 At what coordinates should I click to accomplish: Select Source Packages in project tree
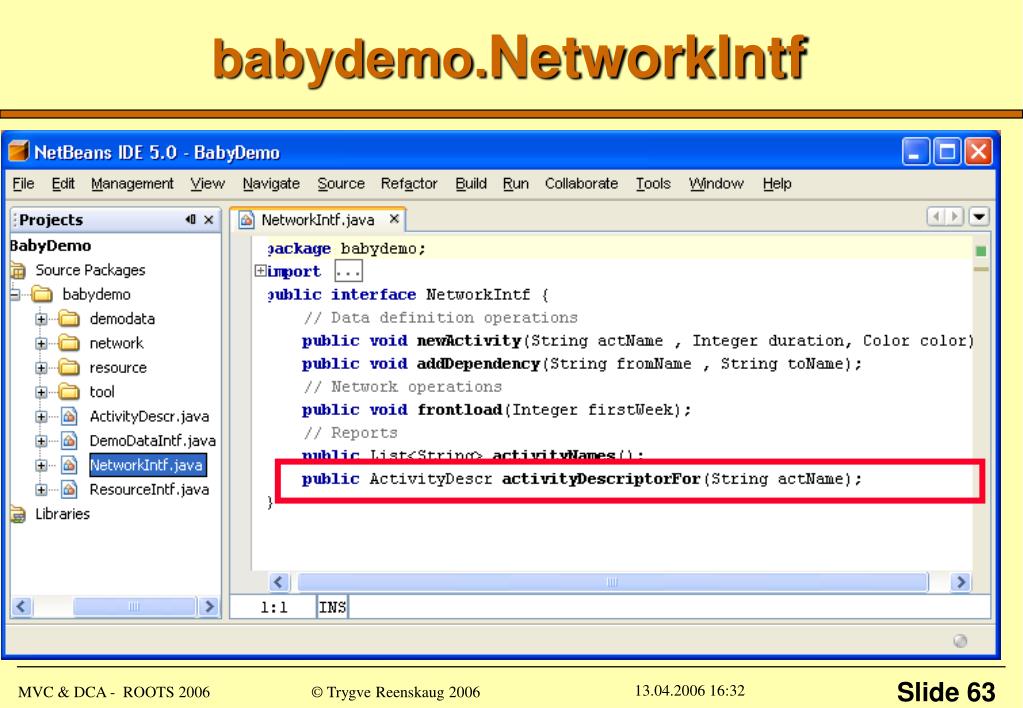(90, 270)
